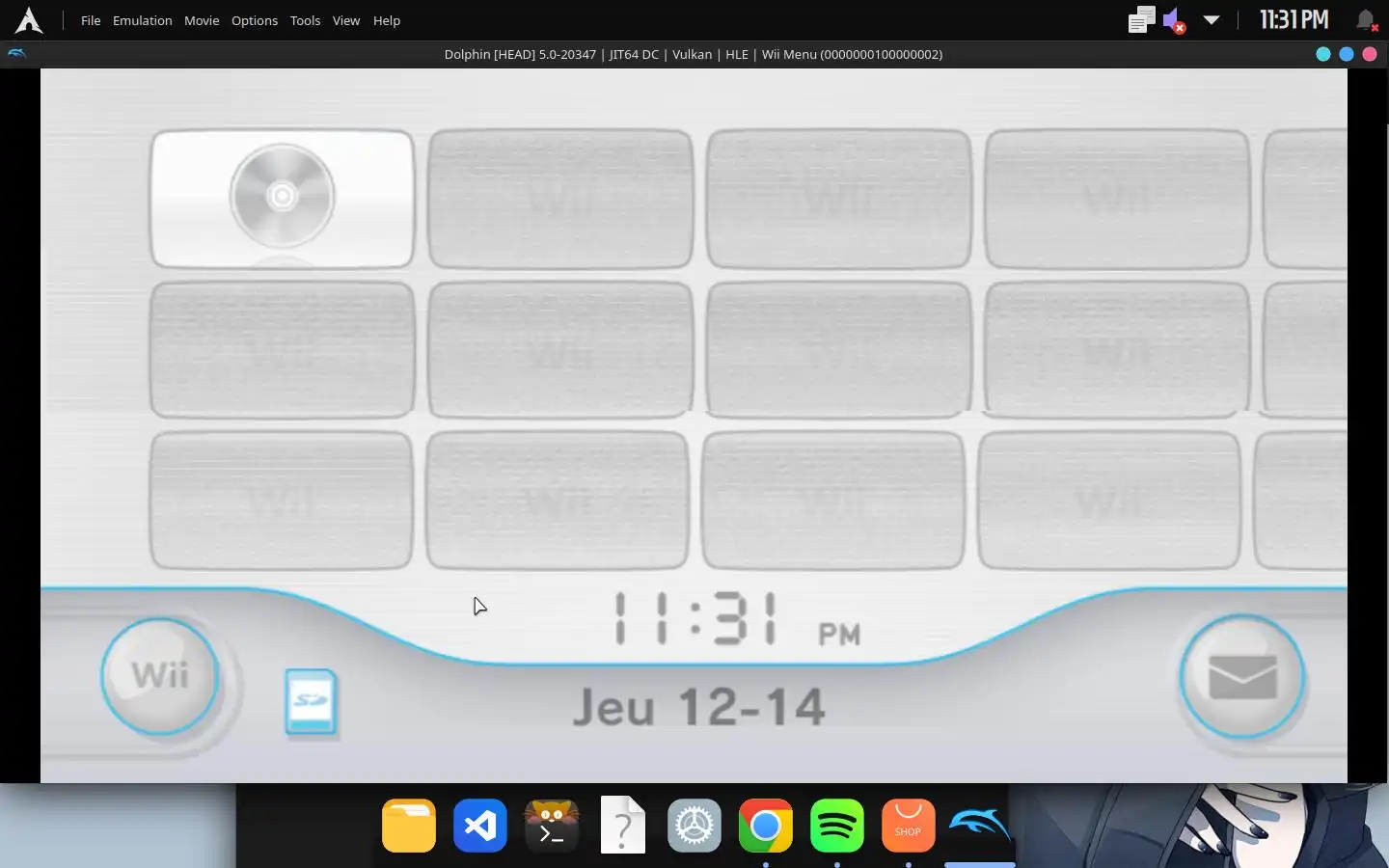This screenshot has height=868, width=1389.
Task: Open the unknown file icon in dock
Action: tap(623, 825)
